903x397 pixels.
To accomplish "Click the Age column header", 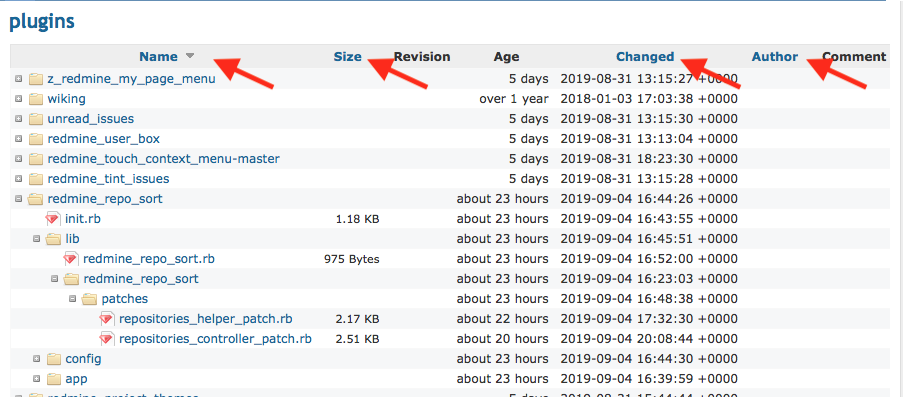I will [506, 56].
